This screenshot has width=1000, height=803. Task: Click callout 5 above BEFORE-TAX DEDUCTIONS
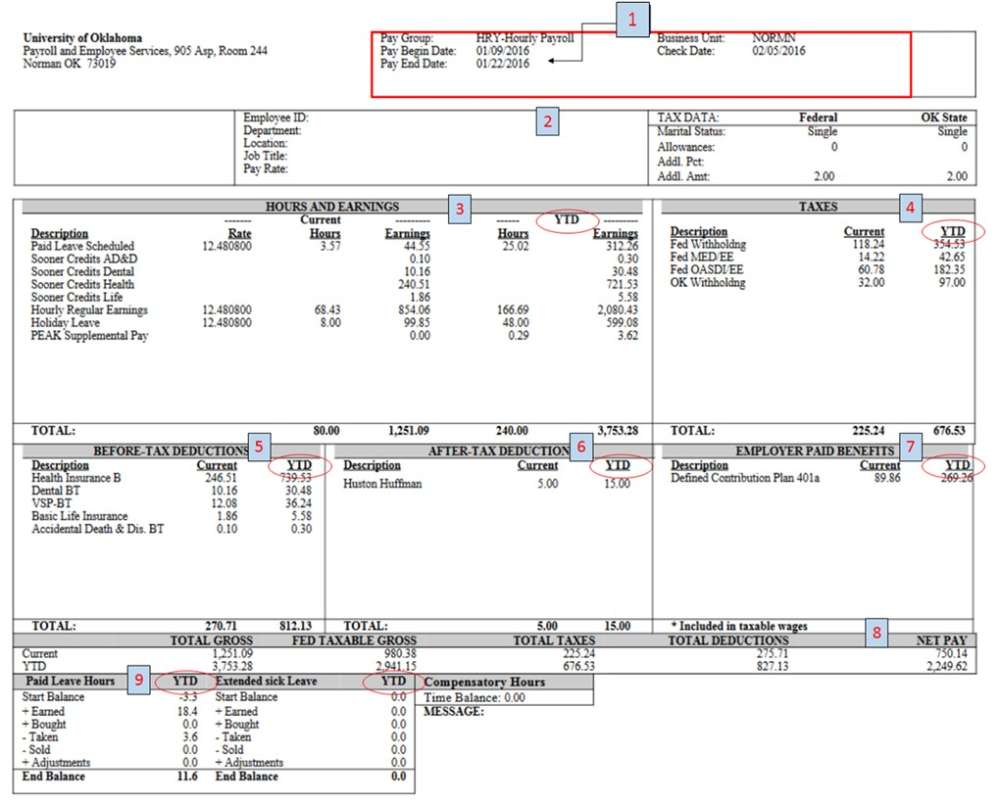point(258,446)
